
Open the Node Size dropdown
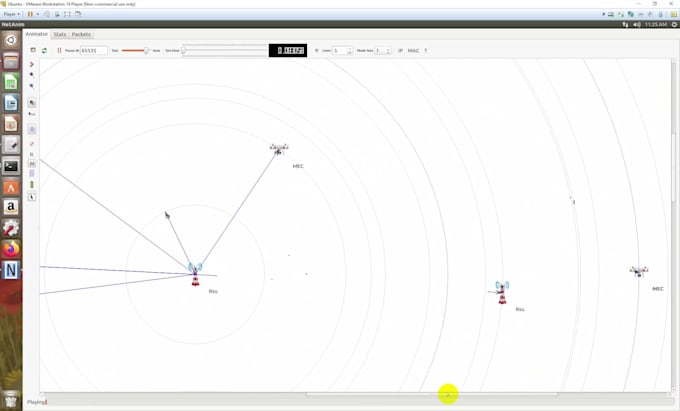coord(383,51)
